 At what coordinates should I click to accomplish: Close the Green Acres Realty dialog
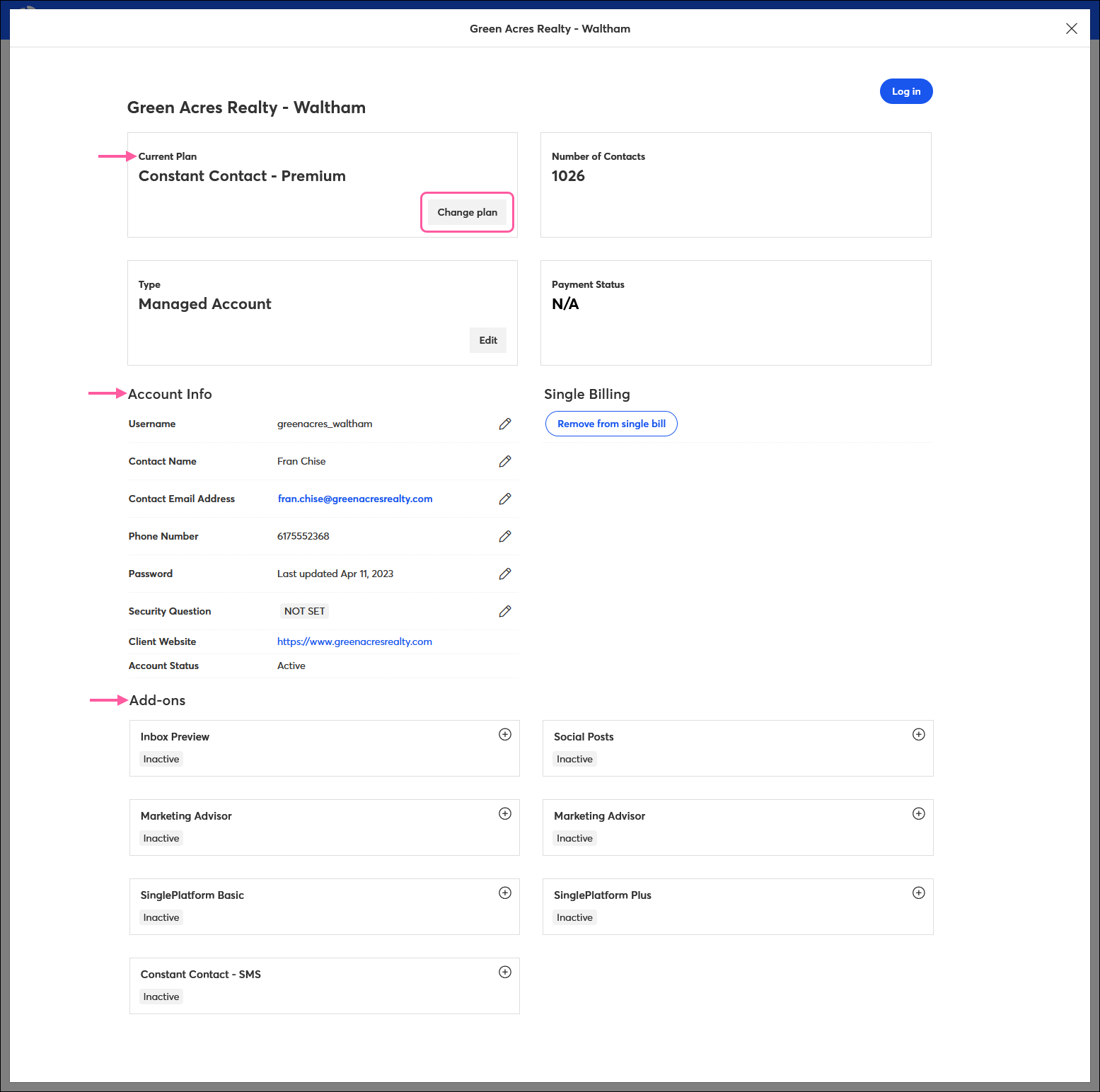[1072, 28]
